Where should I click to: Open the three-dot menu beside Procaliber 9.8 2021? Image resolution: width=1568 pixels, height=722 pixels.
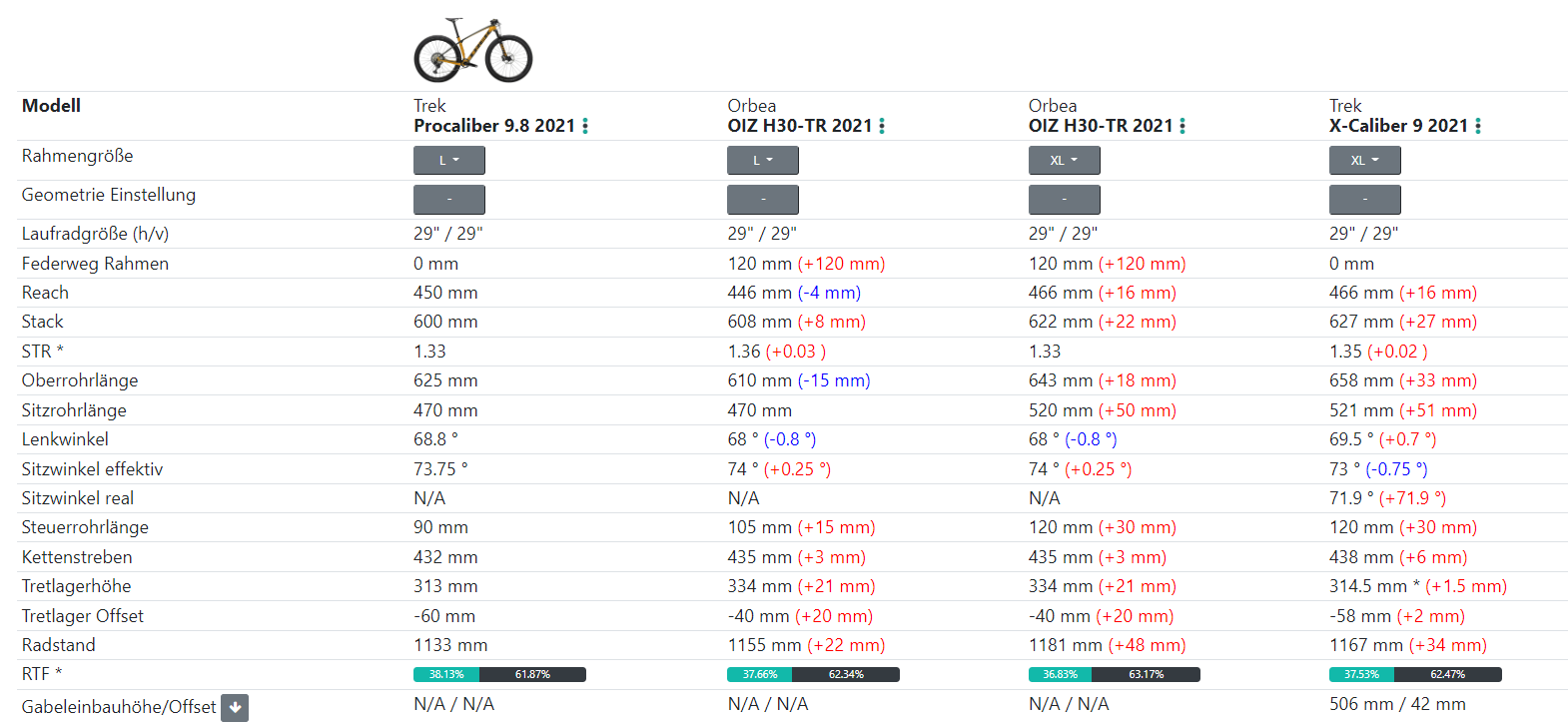[x=585, y=126]
